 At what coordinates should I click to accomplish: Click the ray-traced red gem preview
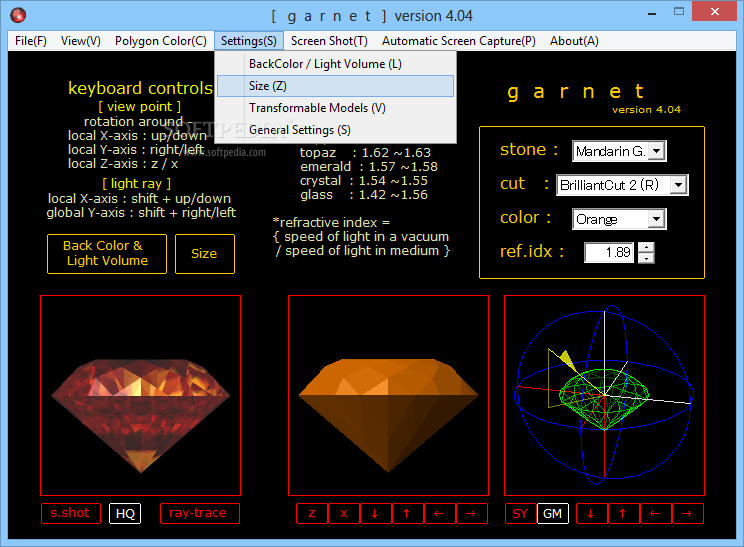(140, 395)
